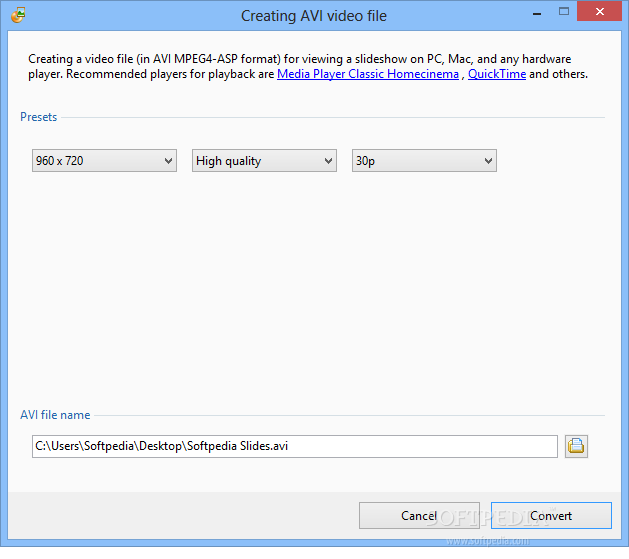Open the Media Player Classic Homecinema link
Image resolution: width=629 pixels, height=559 pixels.
click(x=368, y=74)
